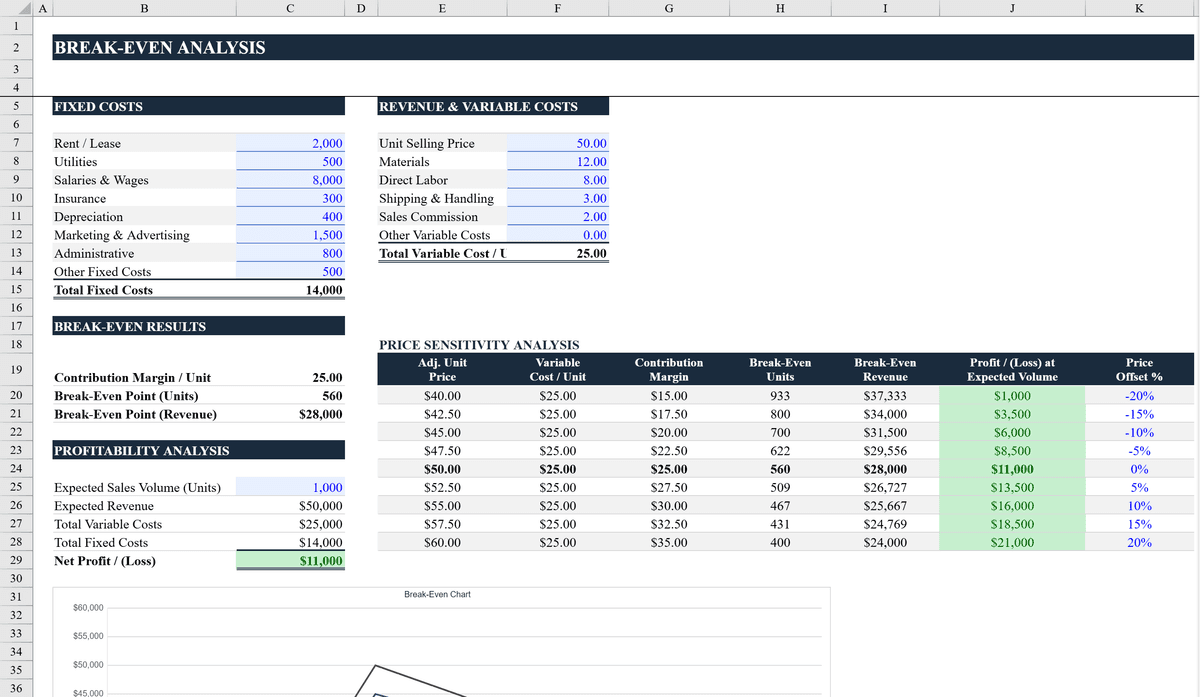Click the $21,000 profit cell
Image resolution: width=1200 pixels, height=697 pixels.
1012,543
